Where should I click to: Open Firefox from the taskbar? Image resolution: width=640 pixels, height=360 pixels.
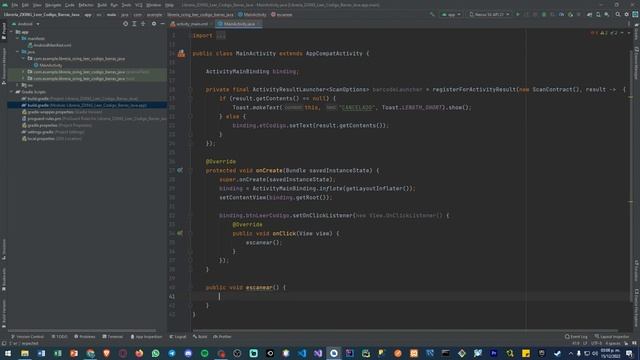pos(139,353)
